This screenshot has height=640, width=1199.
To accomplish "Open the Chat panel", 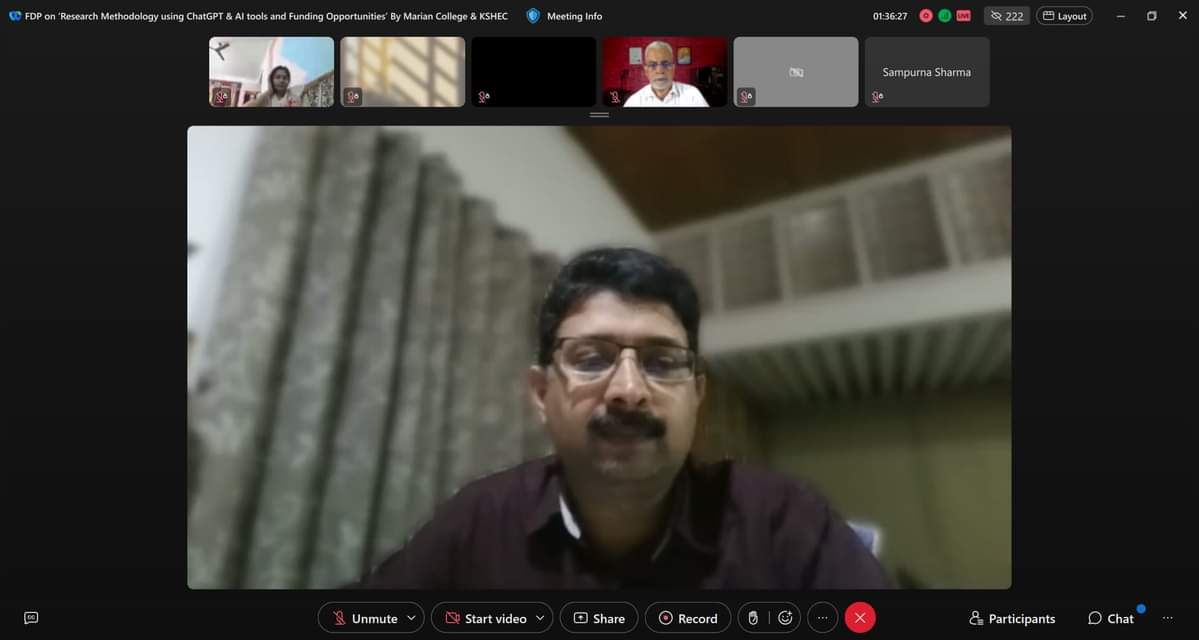I will 1111,618.
